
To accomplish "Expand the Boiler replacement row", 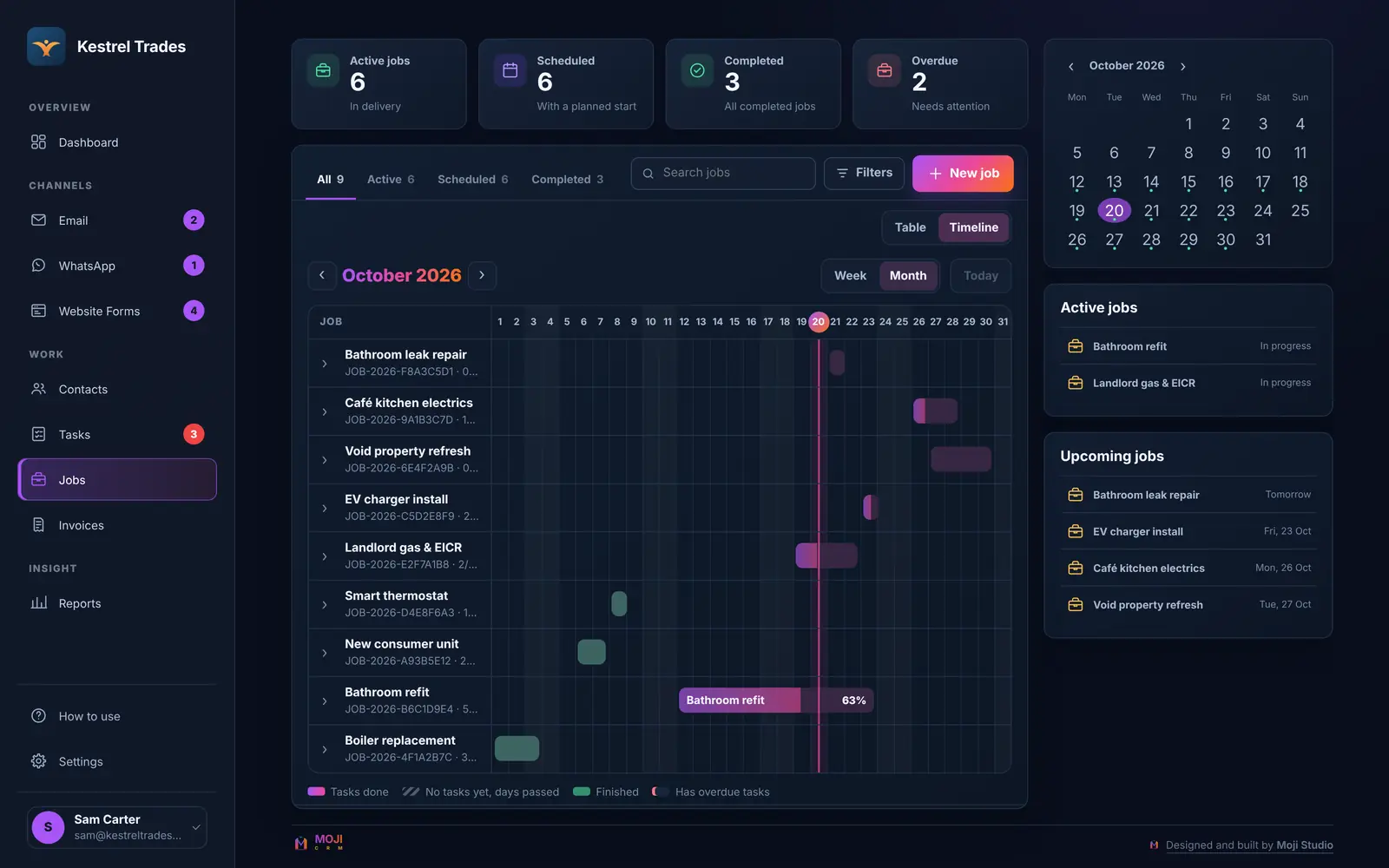I will coord(325,749).
